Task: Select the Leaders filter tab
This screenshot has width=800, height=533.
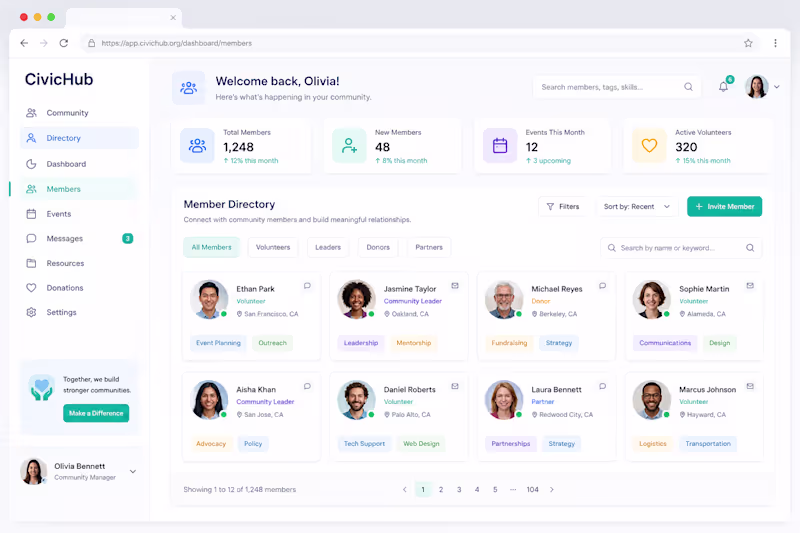Action: (x=328, y=247)
